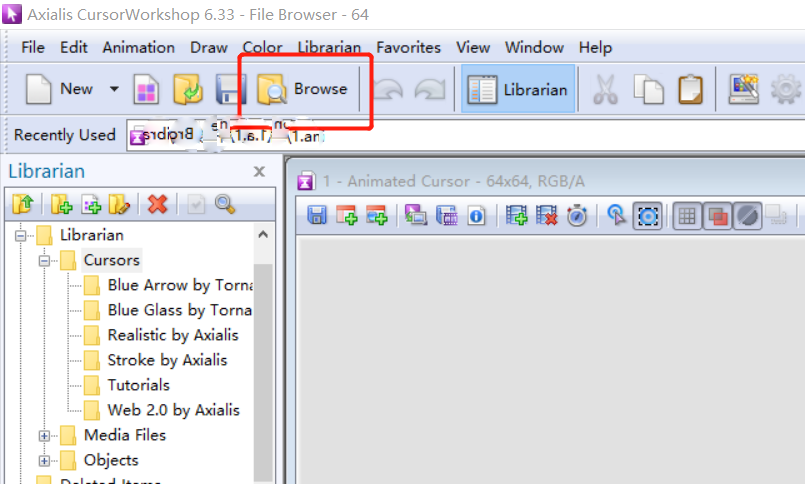The image size is (805, 484).
Task: Click the add frame filmstrip icon
Action: [516, 215]
